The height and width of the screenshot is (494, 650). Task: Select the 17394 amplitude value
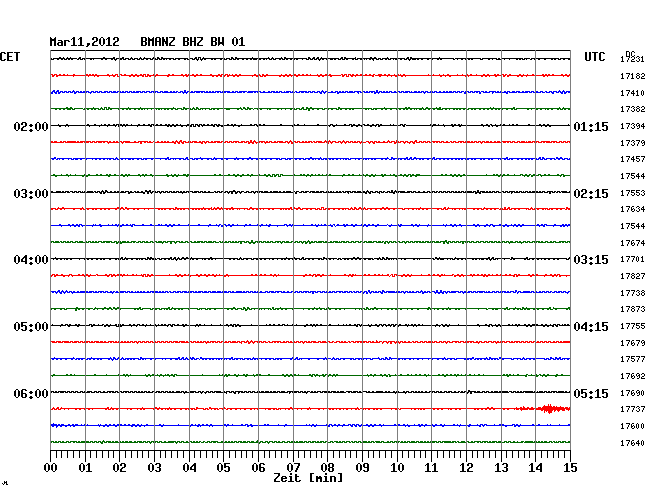click(633, 126)
